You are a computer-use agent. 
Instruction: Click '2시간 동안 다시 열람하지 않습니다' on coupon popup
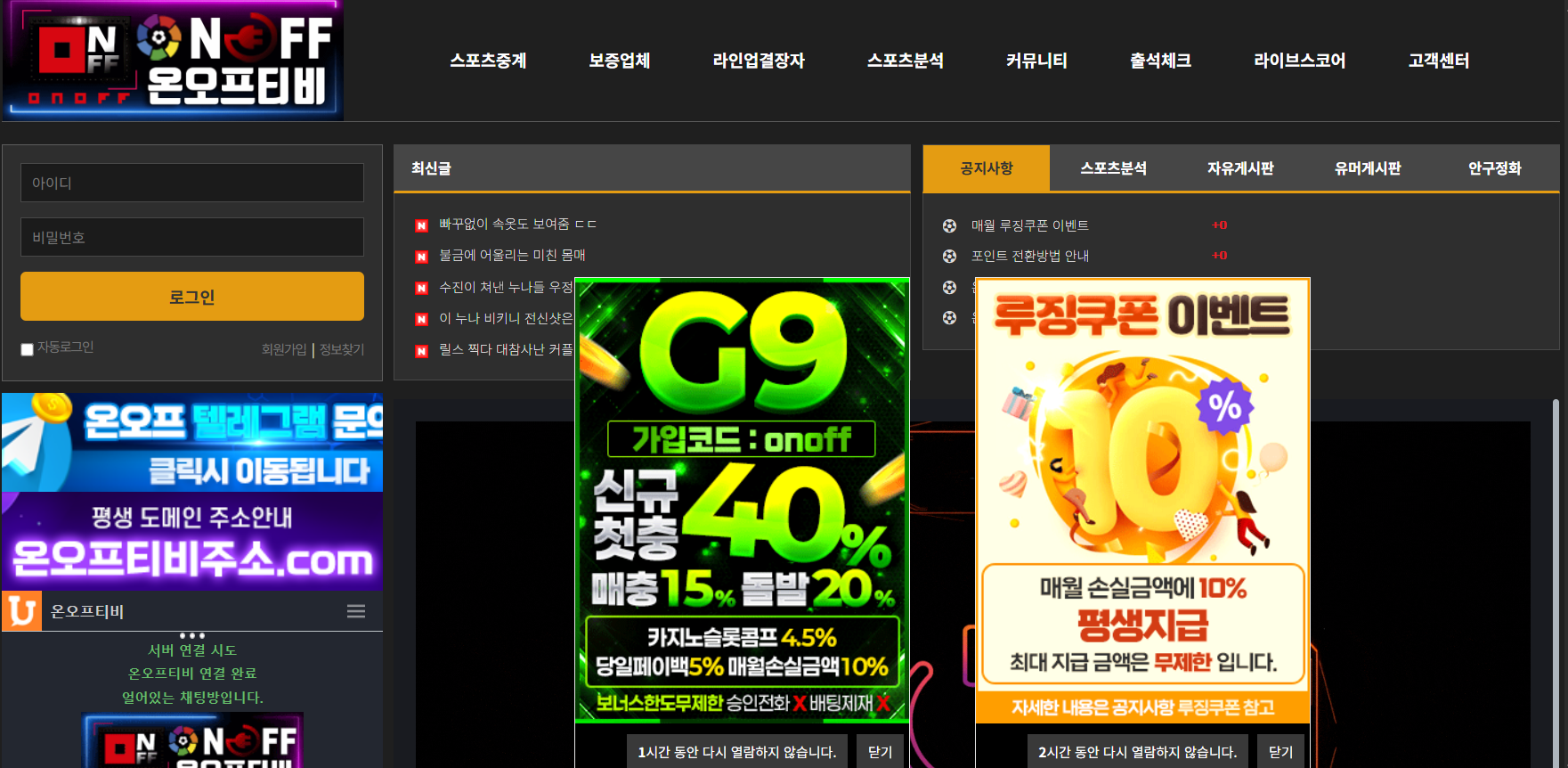[1137, 752]
